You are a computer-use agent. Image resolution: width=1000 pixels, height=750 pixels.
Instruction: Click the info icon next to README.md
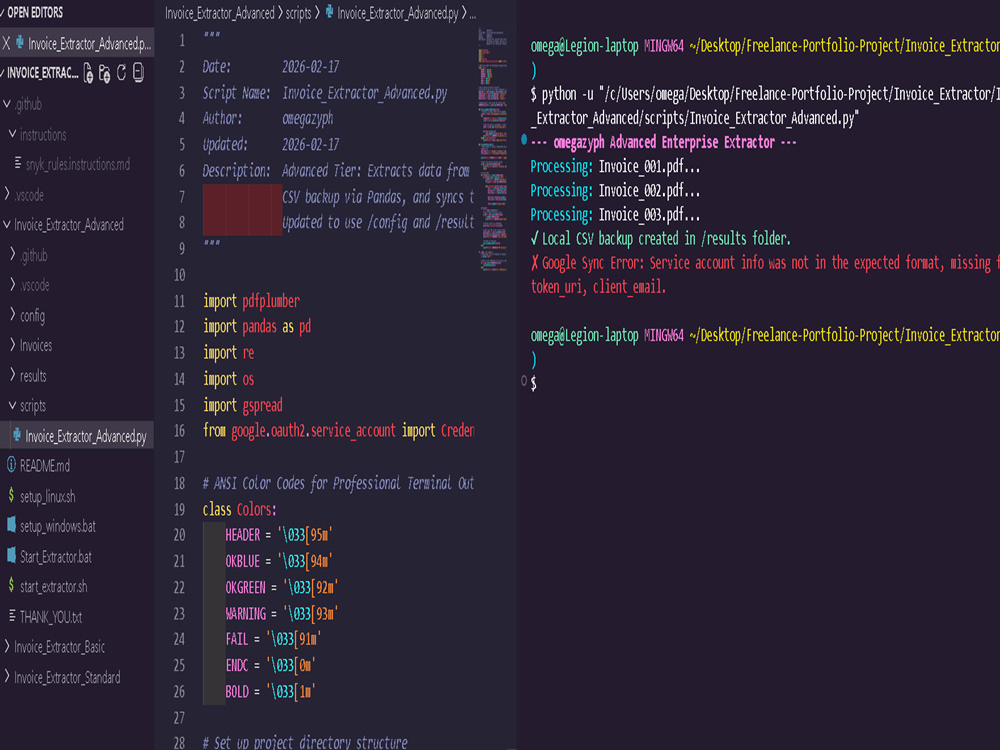coord(11,465)
